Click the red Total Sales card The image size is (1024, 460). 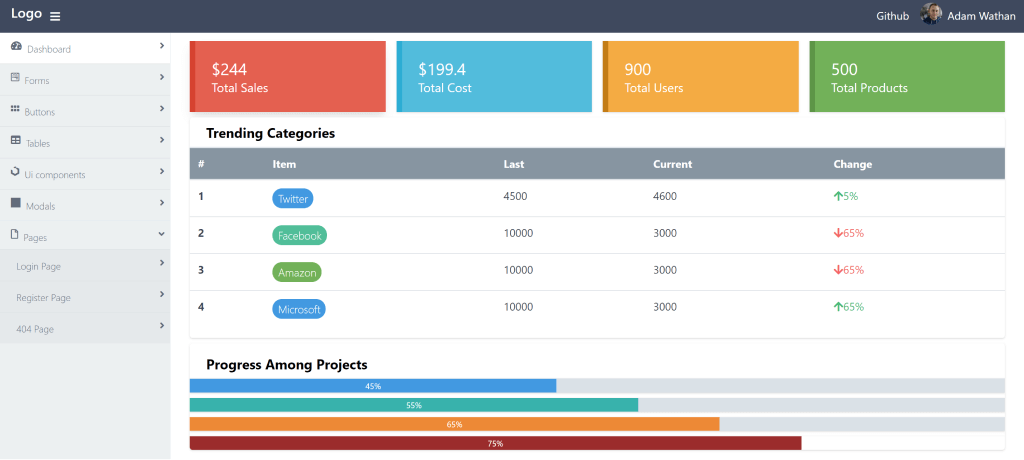(288, 76)
